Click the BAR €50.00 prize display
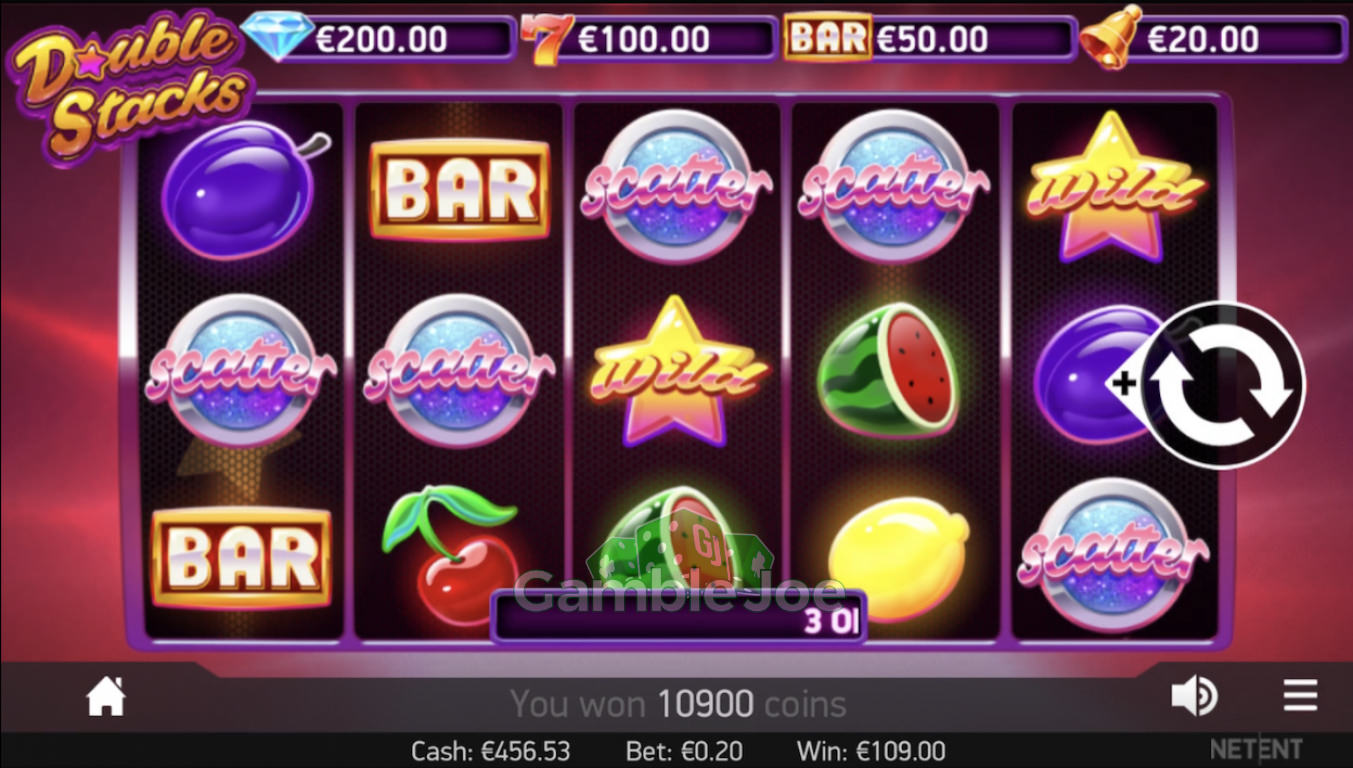 930,38
